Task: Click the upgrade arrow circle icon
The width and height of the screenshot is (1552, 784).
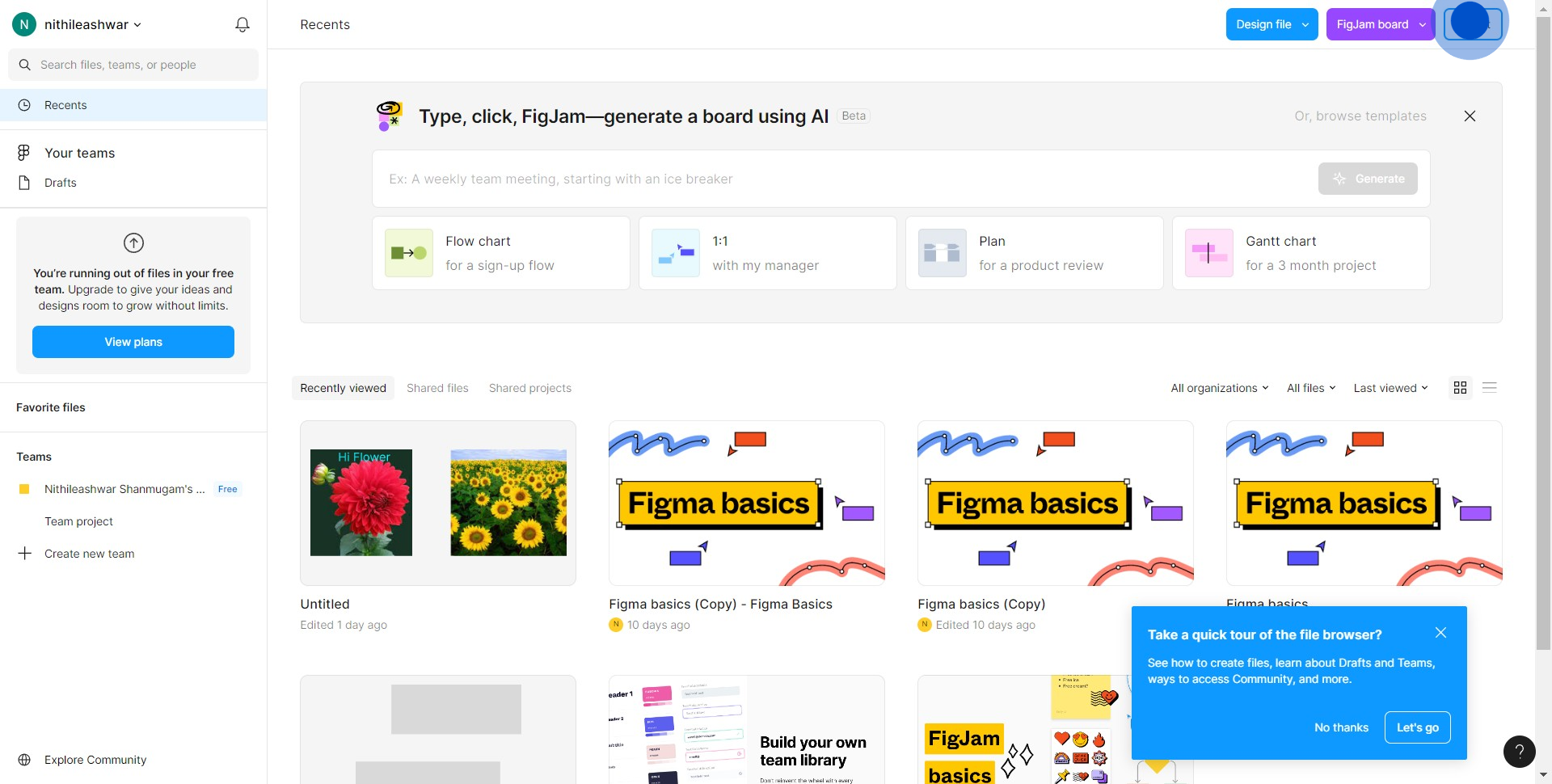Action: pyautogui.click(x=133, y=242)
